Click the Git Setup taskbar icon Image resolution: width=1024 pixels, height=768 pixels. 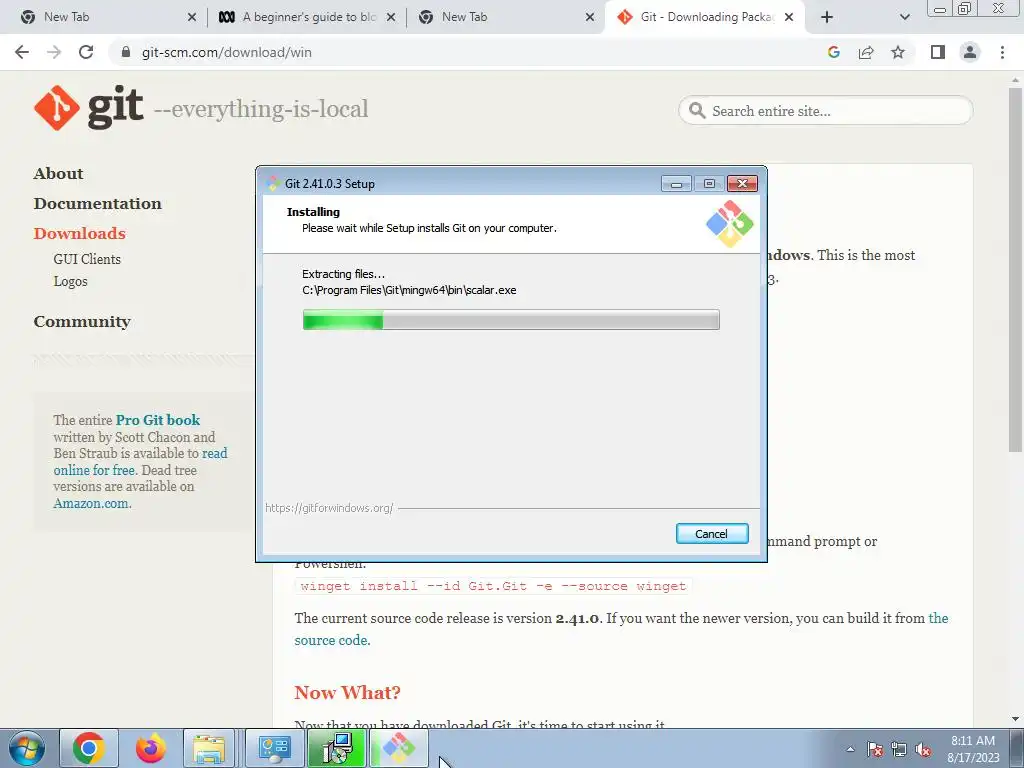pos(398,748)
